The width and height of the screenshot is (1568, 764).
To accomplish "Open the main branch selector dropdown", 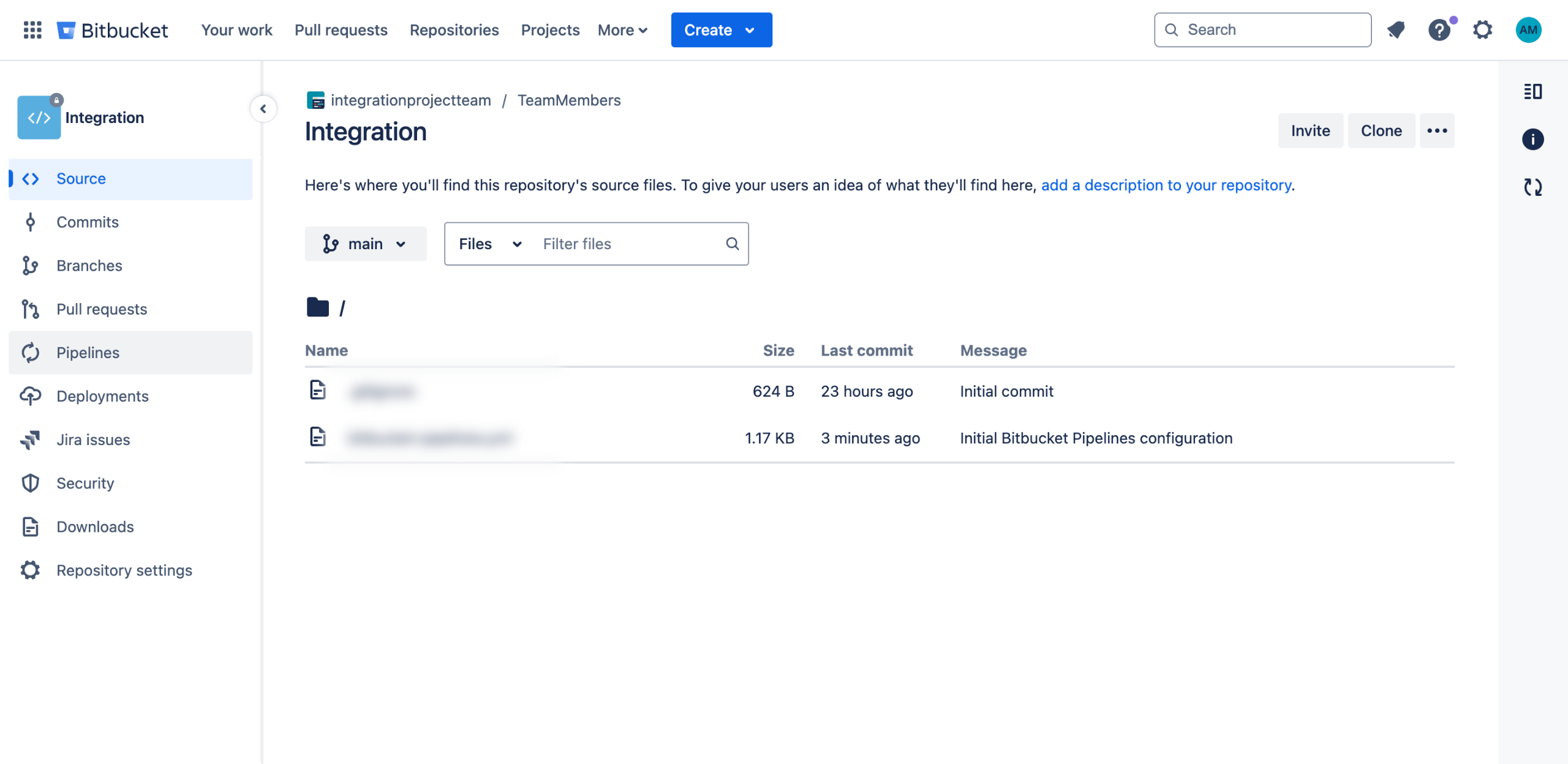I will [x=366, y=244].
